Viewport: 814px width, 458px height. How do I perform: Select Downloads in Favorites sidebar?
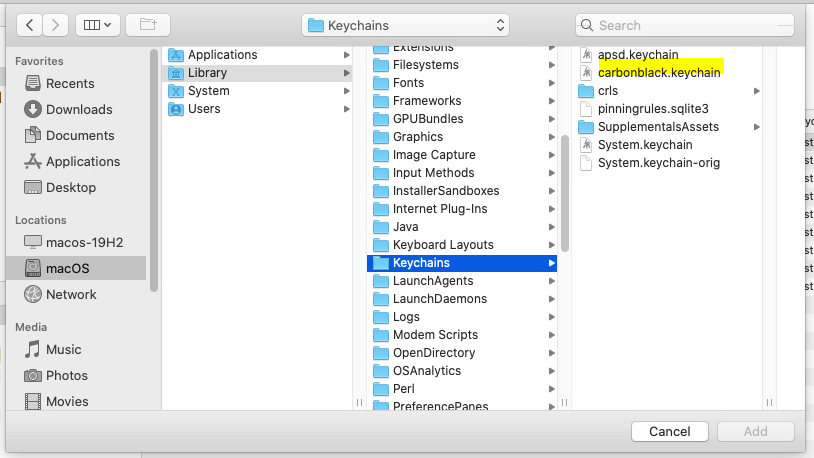[79, 109]
